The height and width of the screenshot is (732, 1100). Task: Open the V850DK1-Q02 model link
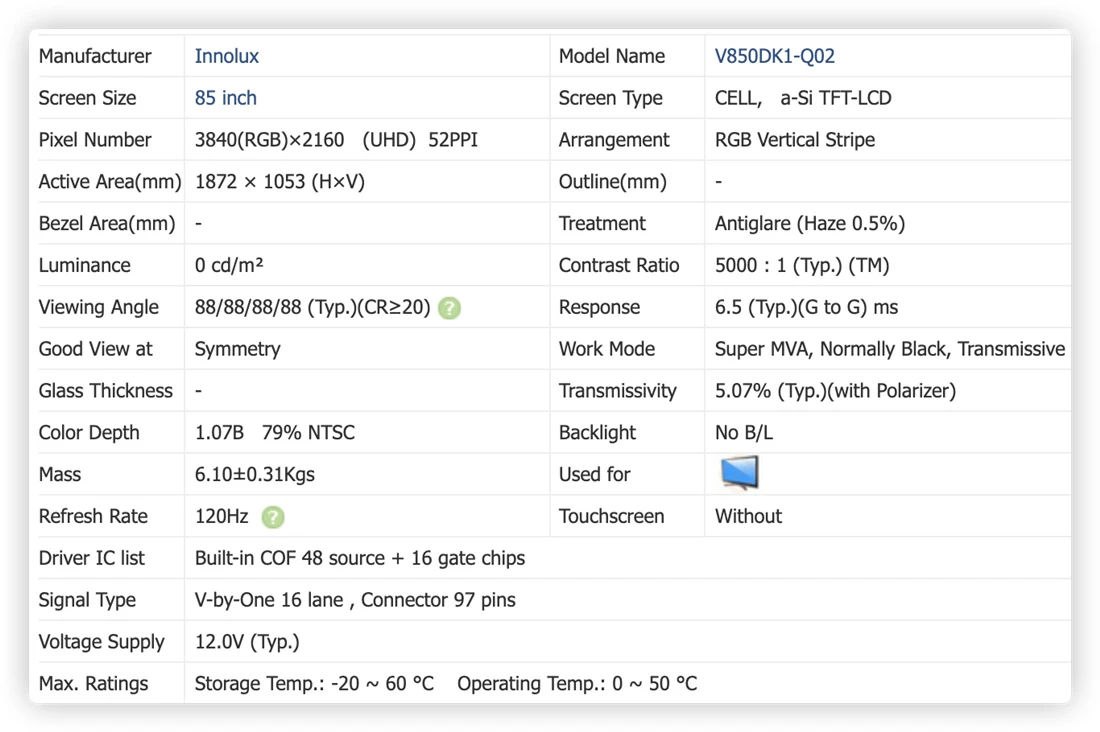pos(774,56)
